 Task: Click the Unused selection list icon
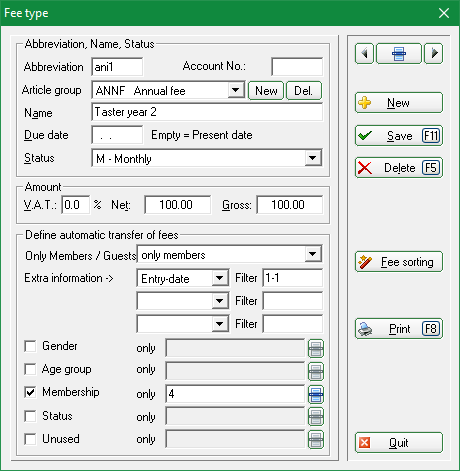click(316, 439)
